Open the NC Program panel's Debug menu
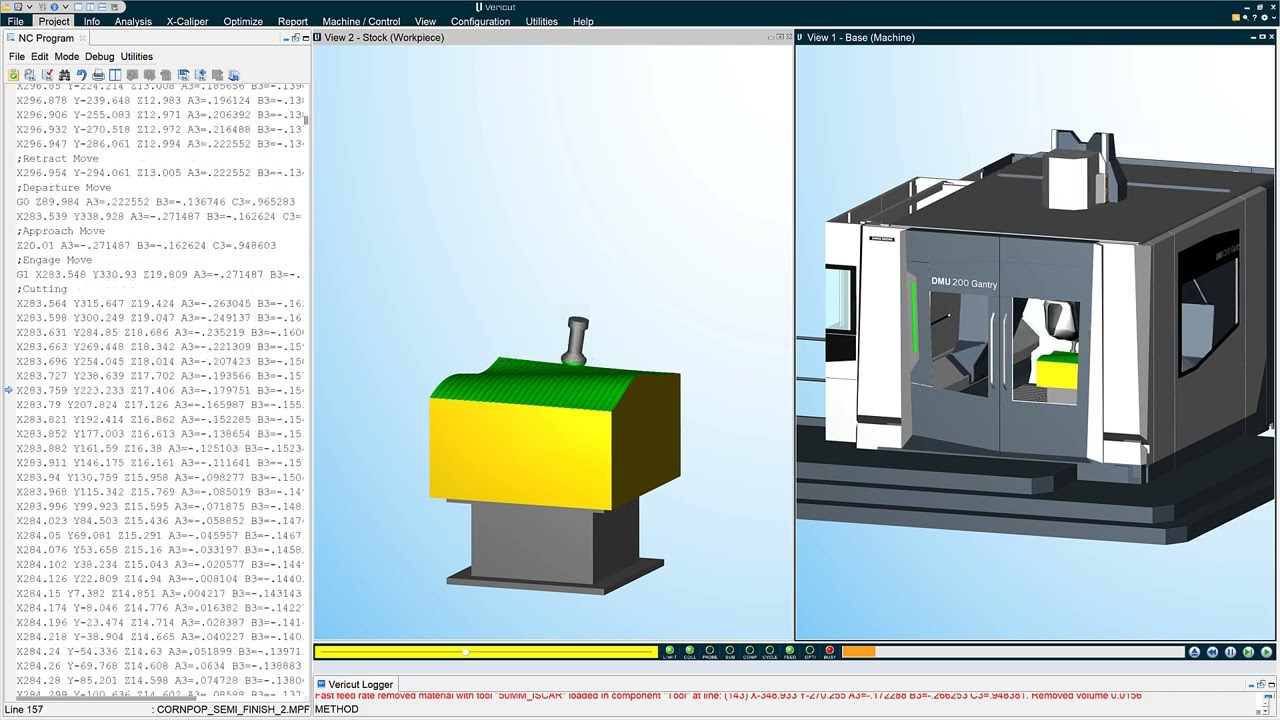This screenshot has width=1280, height=720. (x=99, y=57)
